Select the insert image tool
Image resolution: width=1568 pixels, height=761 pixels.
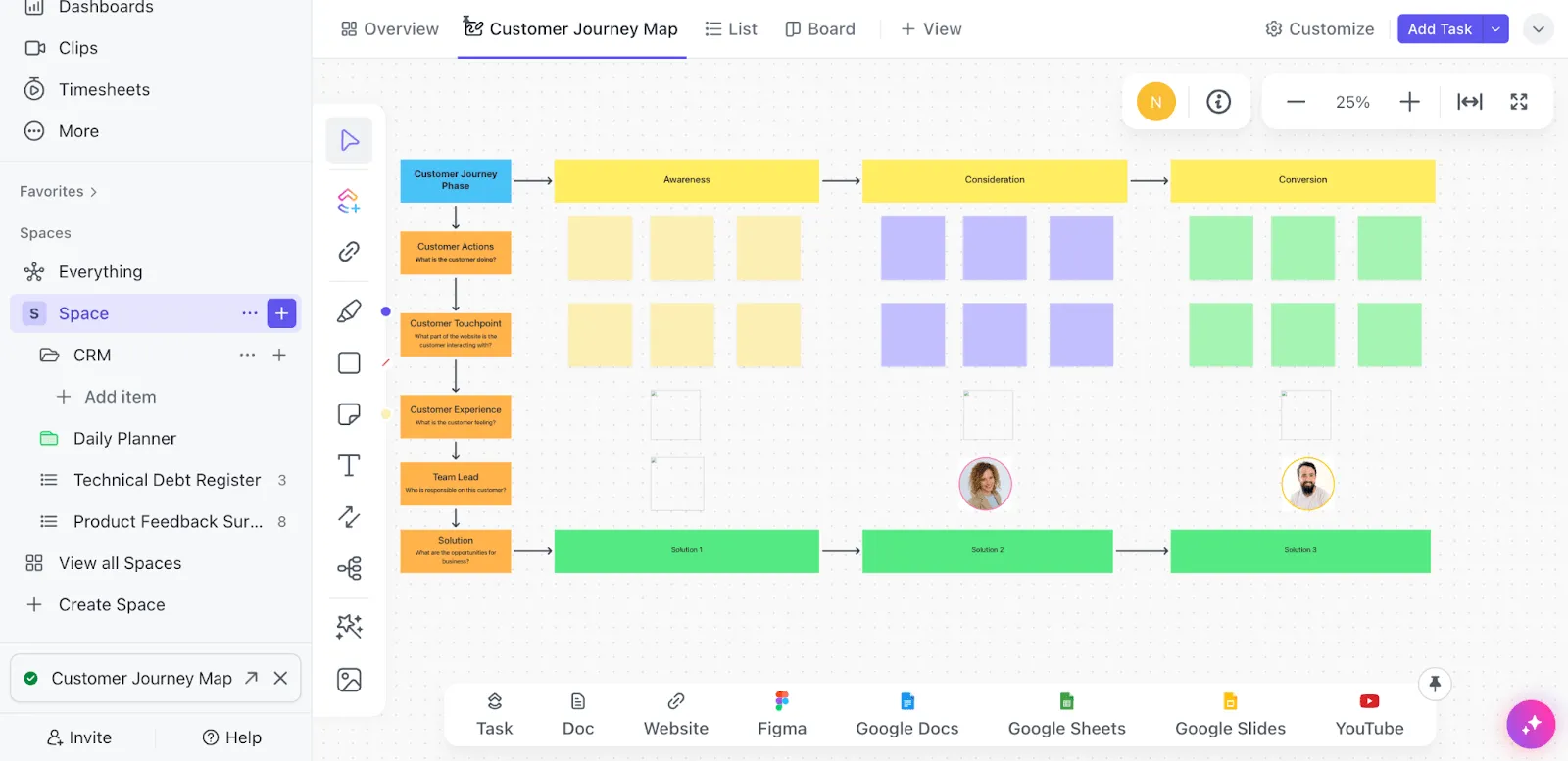pyautogui.click(x=349, y=680)
